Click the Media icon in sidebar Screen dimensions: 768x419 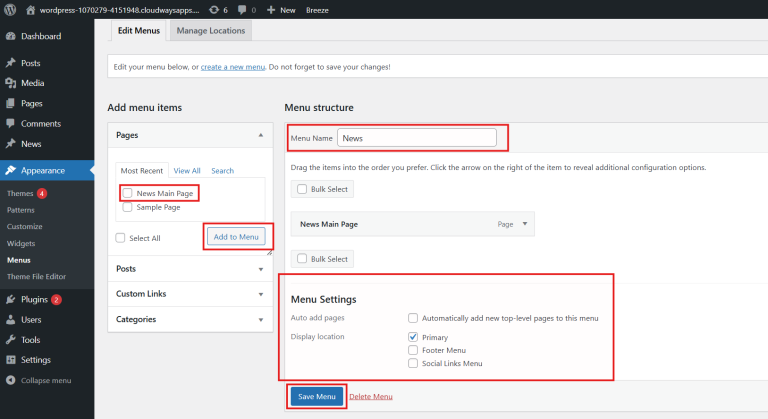[x=10, y=83]
